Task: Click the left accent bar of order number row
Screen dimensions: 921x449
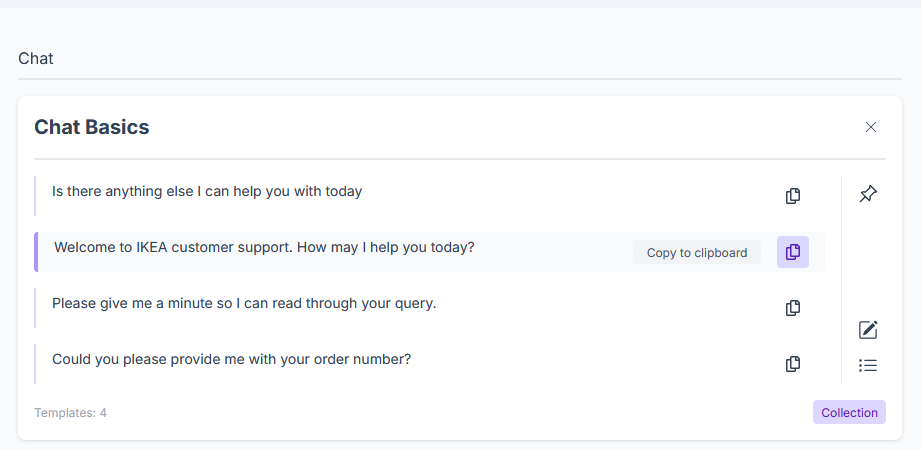Action: coord(35,364)
